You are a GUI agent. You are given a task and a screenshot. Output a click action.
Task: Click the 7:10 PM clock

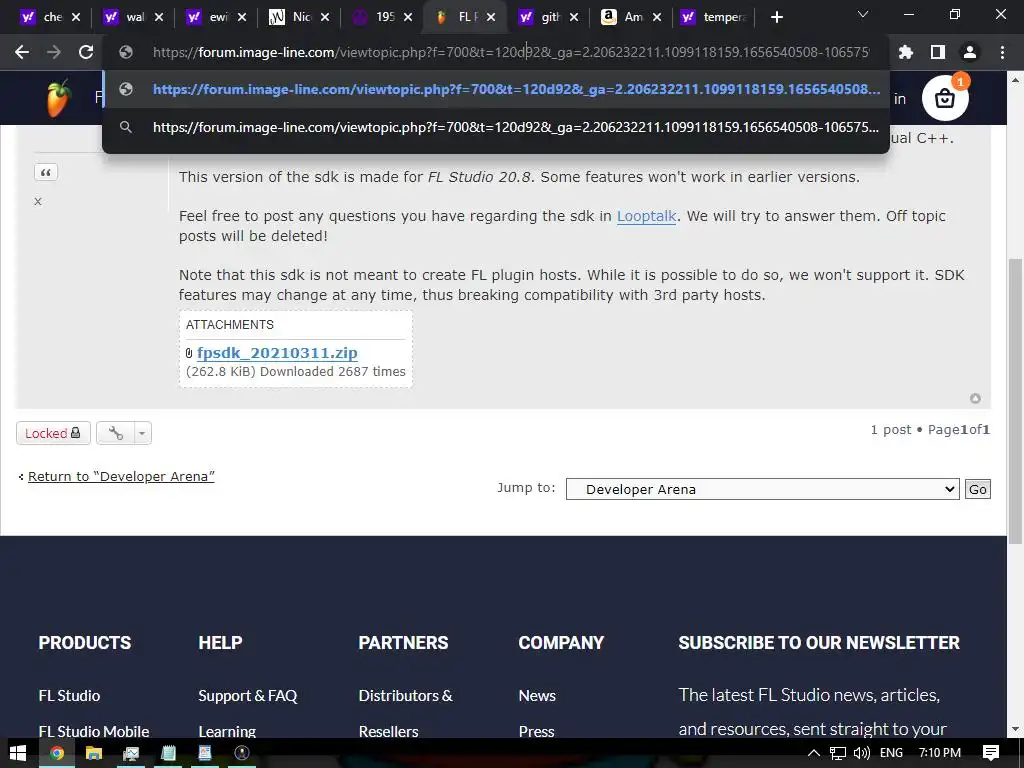pos(940,753)
